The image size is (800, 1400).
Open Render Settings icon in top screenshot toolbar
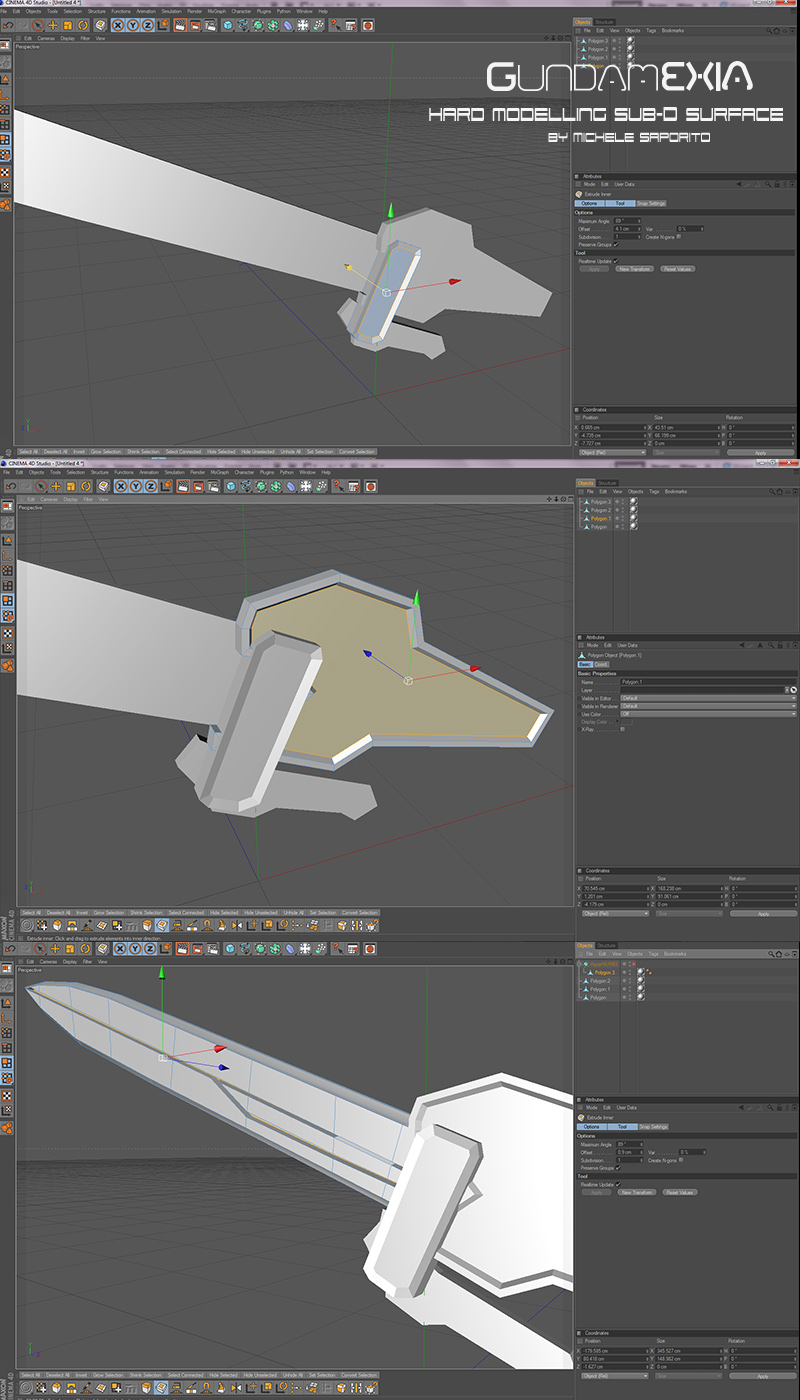click(210, 24)
